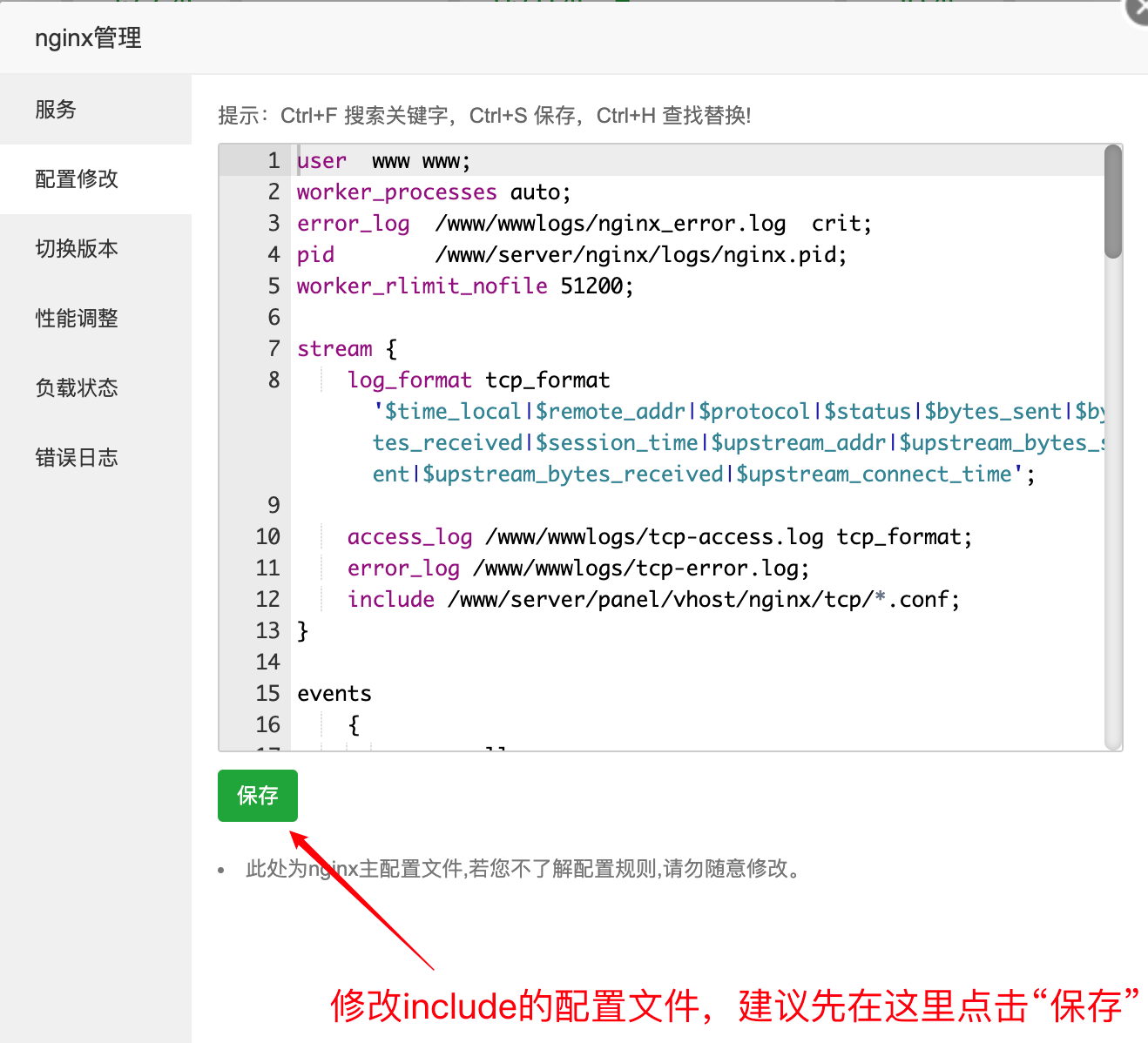The image size is (1148, 1043).
Task: Open the 性能调整 settings tab
Action: (77, 319)
